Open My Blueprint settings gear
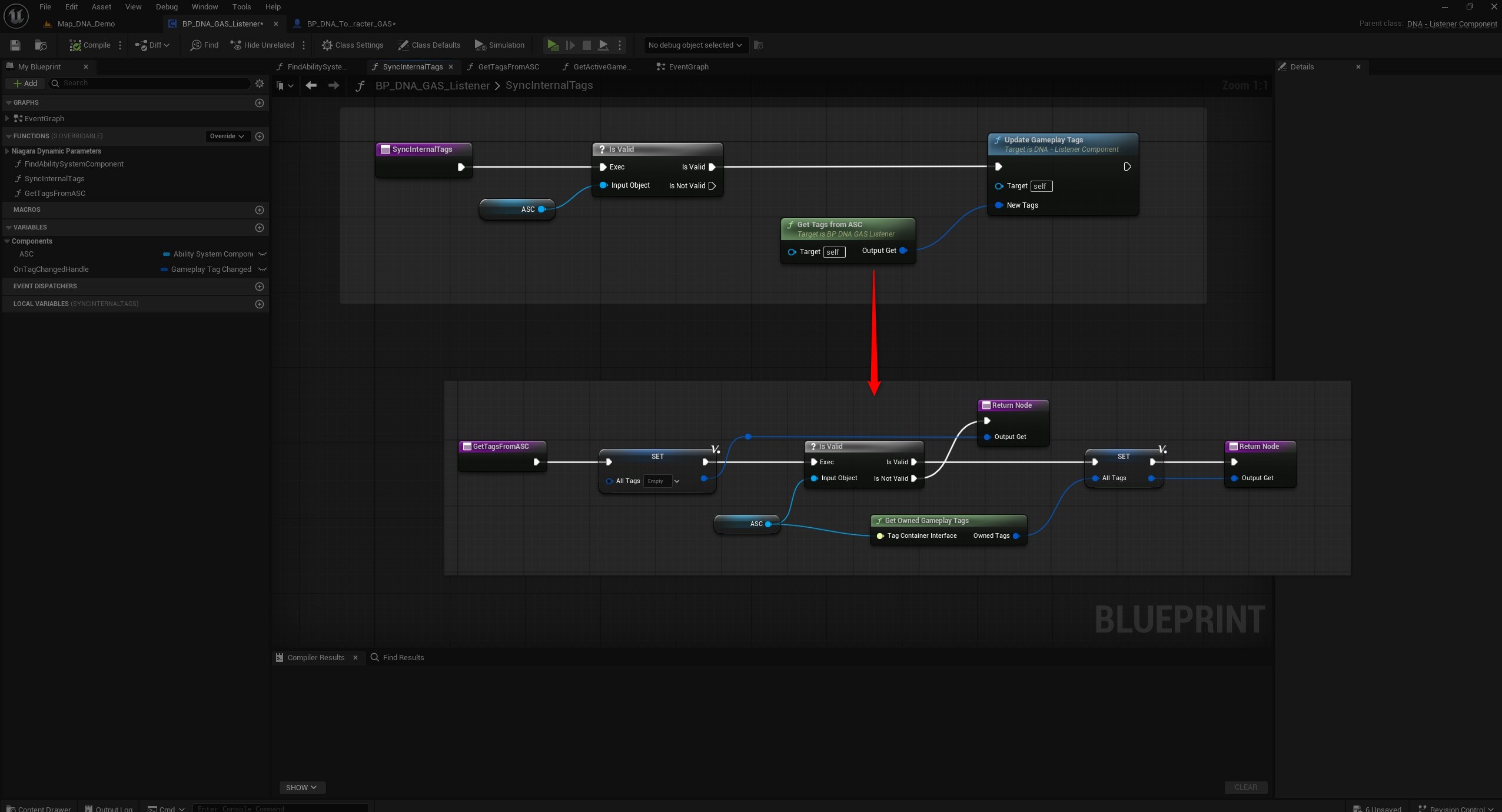Viewport: 1502px width, 812px height. coord(260,84)
